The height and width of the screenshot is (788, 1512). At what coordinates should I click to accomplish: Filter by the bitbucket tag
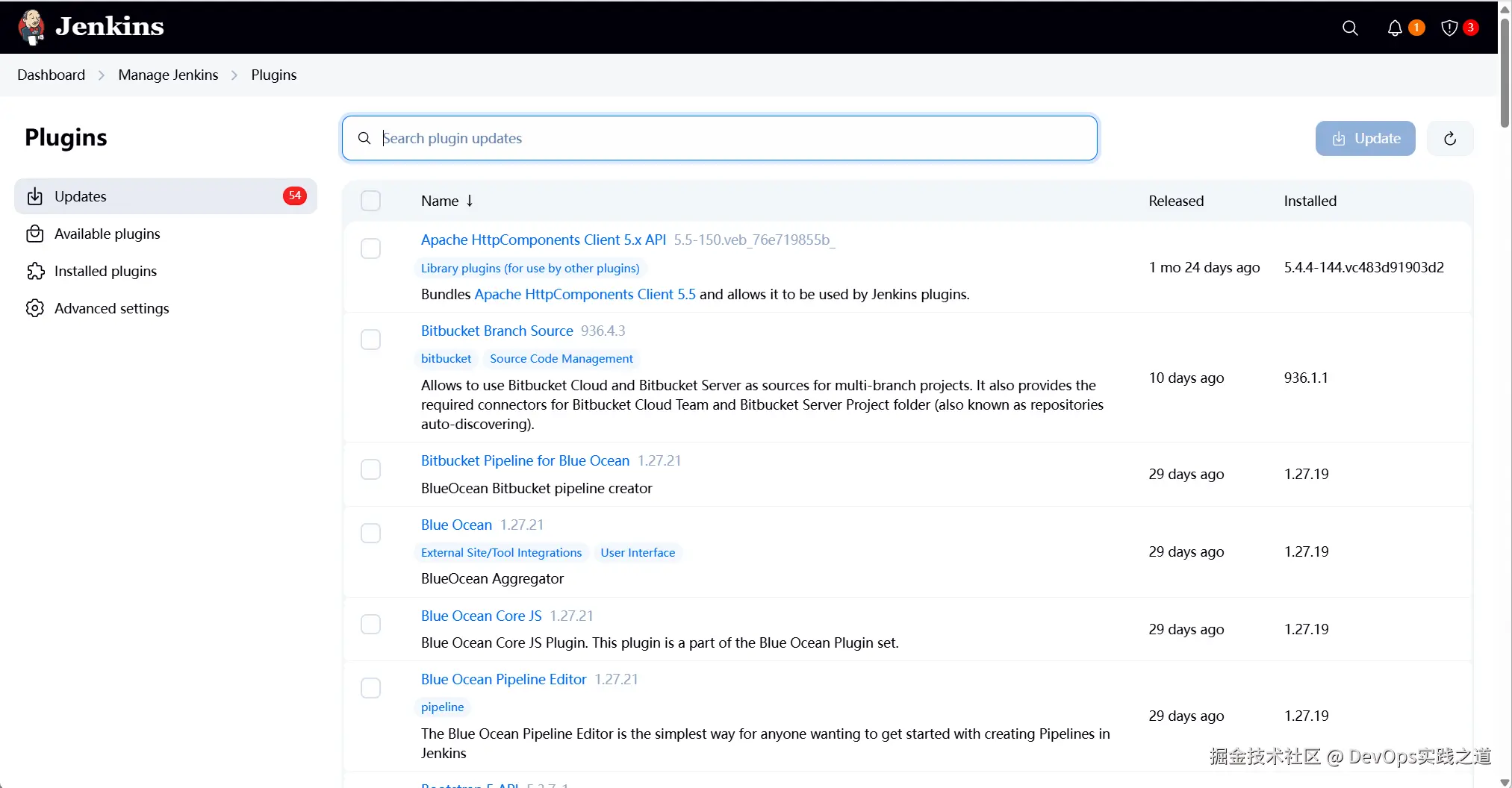click(447, 359)
